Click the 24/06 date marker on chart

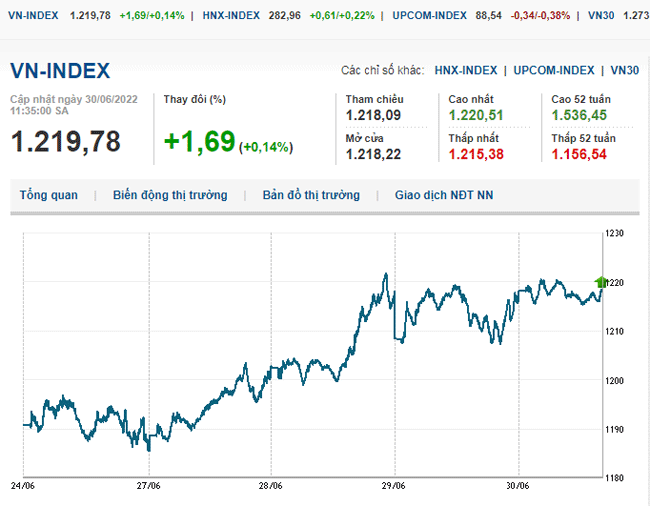point(23,484)
